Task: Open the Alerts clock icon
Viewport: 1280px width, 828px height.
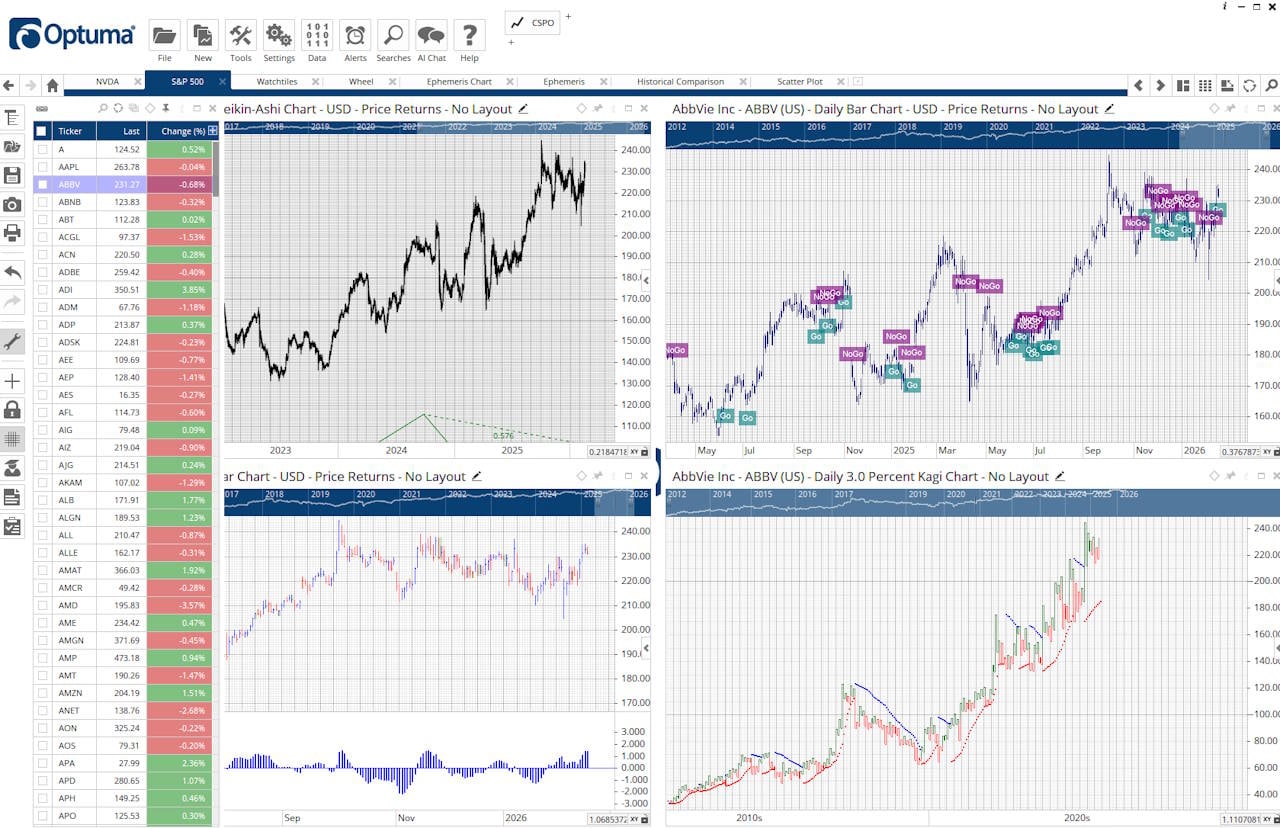Action: click(x=355, y=36)
